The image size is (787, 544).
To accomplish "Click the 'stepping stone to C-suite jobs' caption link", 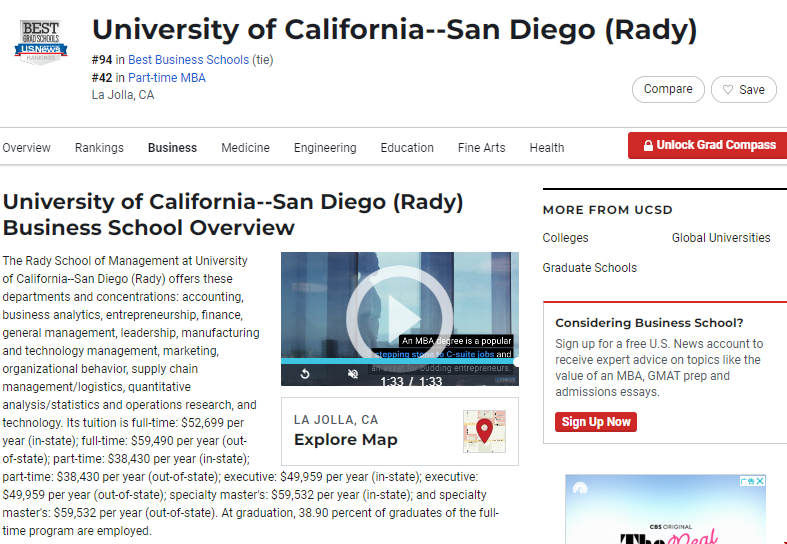I will pos(434,354).
